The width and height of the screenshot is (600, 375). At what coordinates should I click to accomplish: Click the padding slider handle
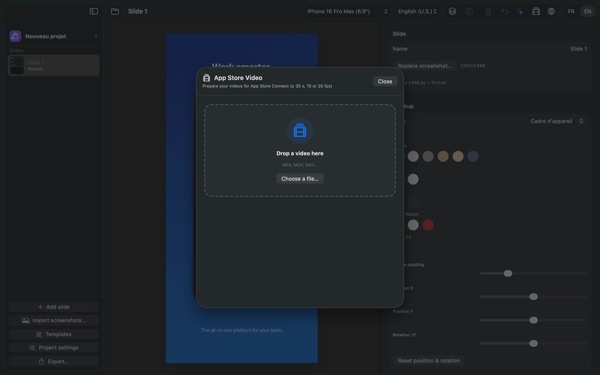coord(508,273)
